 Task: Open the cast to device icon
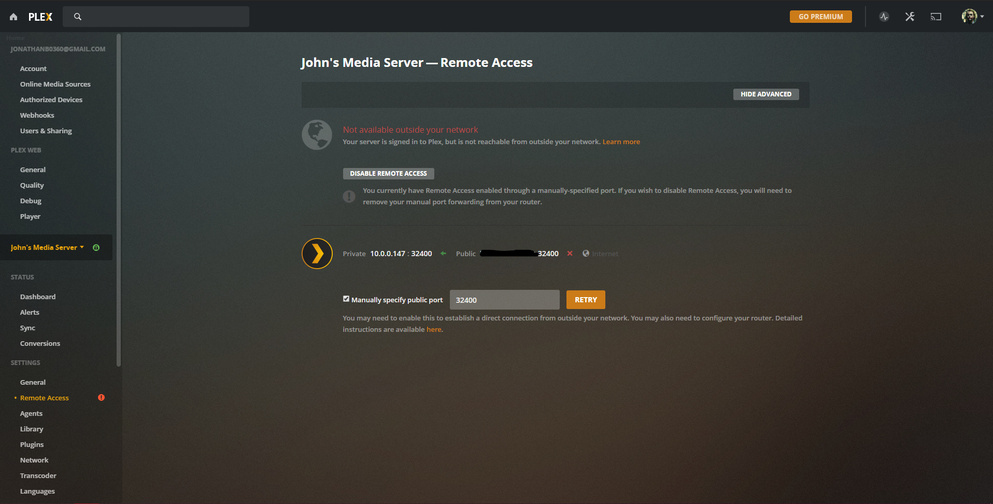[x=935, y=16]
